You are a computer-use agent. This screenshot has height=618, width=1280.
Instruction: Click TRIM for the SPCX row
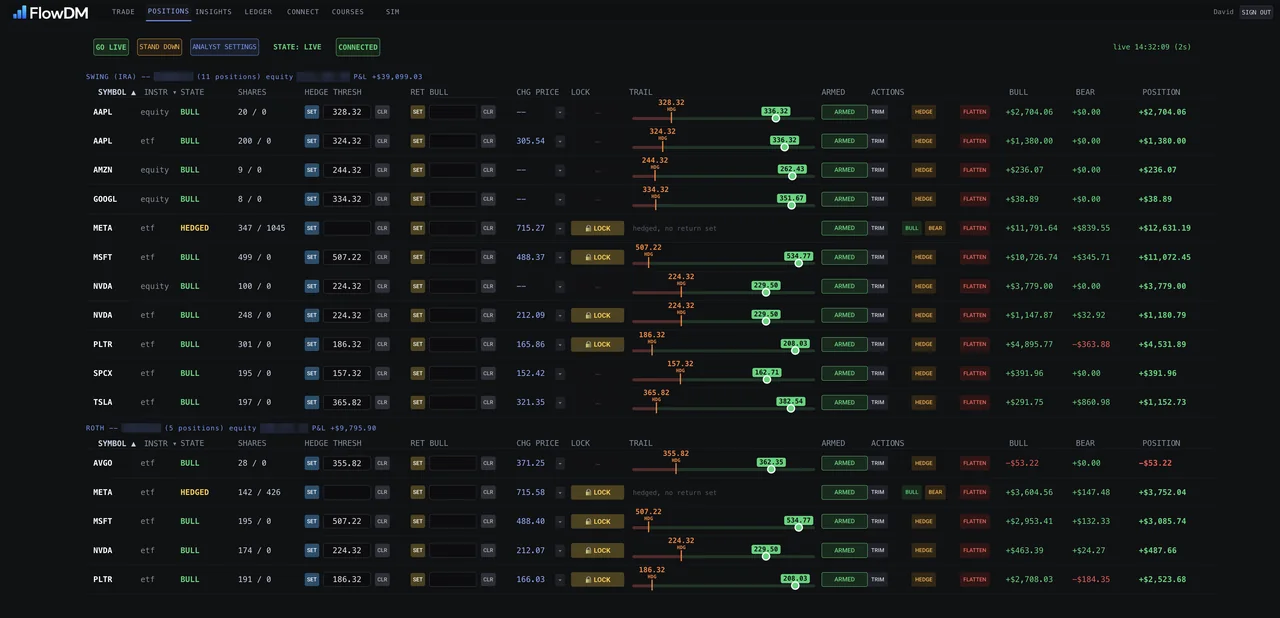[x=878, y=373]
